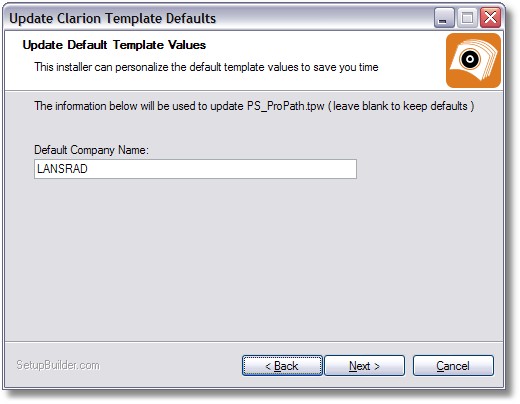Click the black disc center of the logo

point(470,59)
